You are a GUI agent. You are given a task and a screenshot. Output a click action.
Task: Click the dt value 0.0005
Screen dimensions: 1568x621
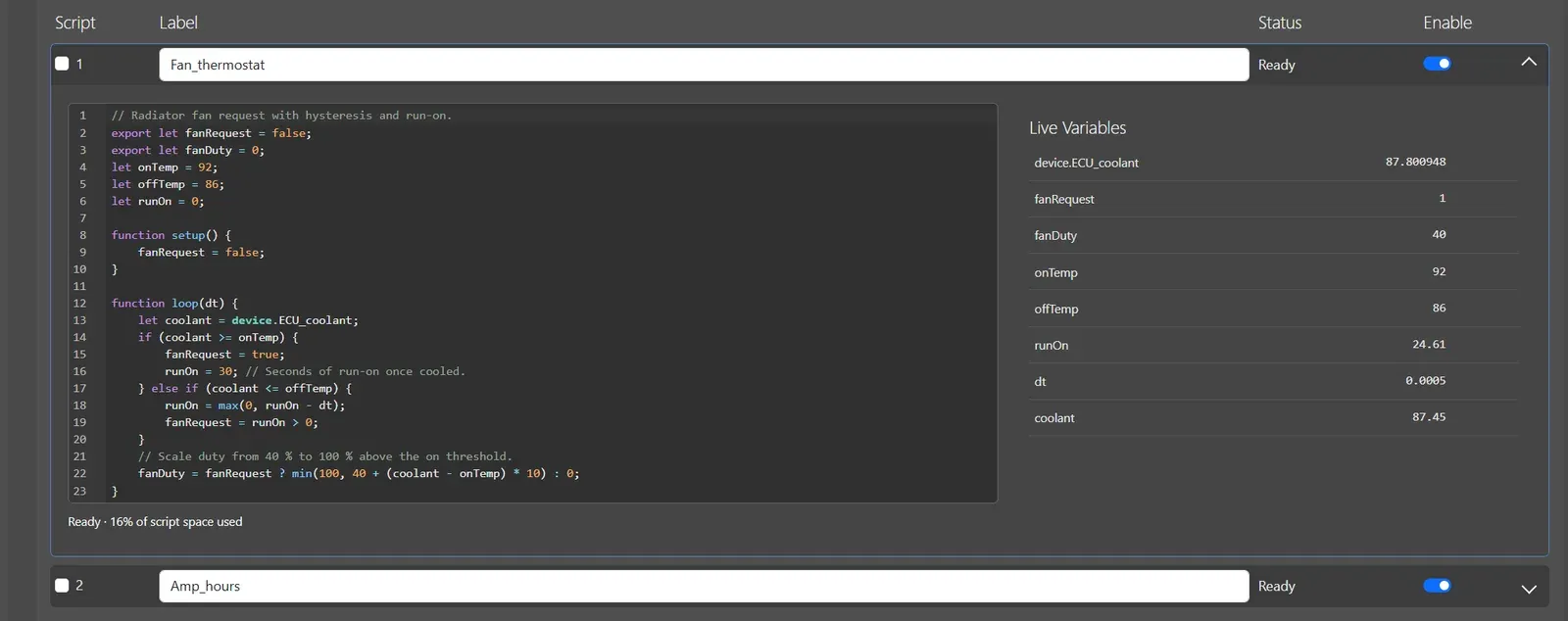(x=1426, y=380)
